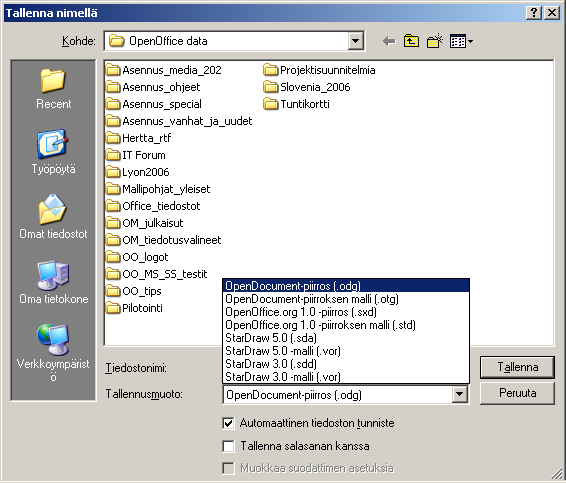
Task: Go back using the back arrow icon
Action: pyautogui.click(x=389, y=41)
